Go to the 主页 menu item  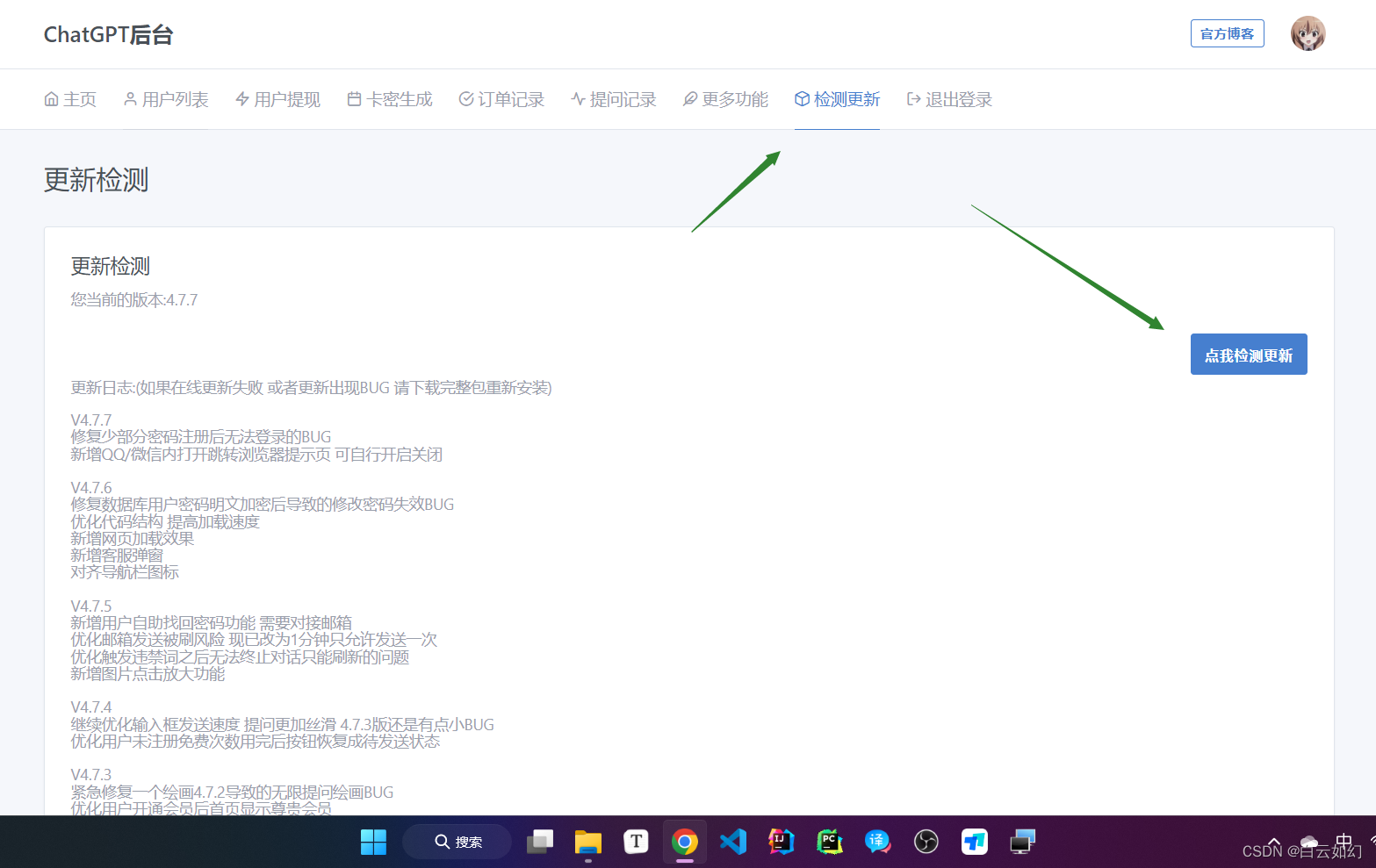(70, 99)
